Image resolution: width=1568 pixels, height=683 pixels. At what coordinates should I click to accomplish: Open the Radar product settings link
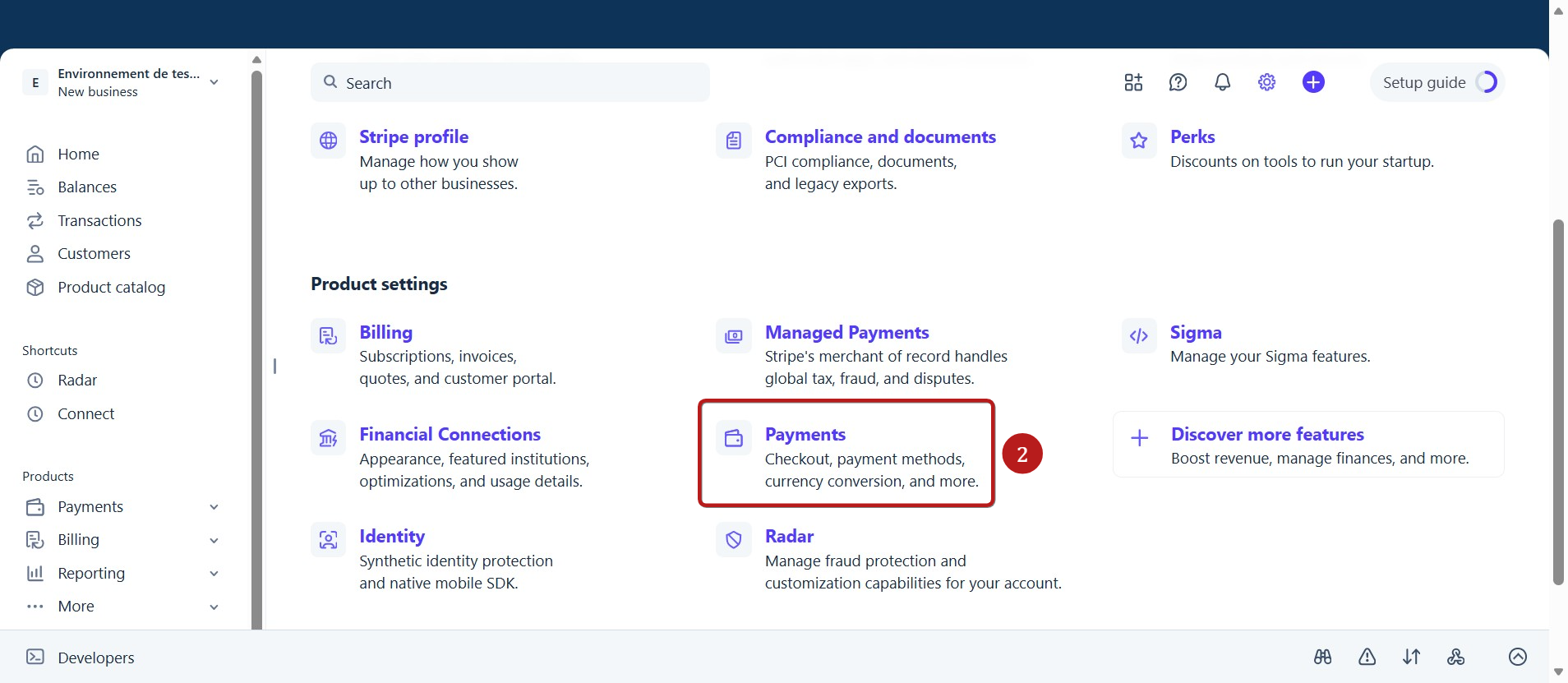click(789, 536)
